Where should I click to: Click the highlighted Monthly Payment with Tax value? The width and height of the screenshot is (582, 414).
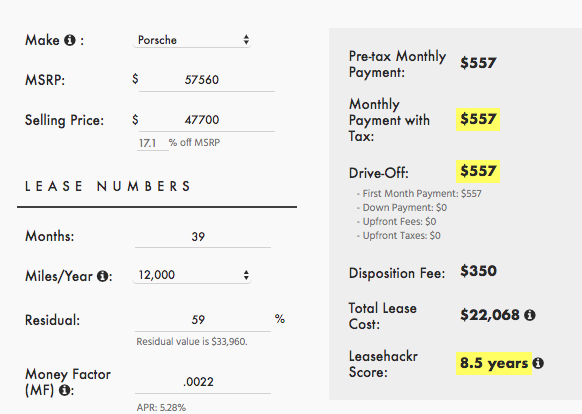tap(478, 120)
